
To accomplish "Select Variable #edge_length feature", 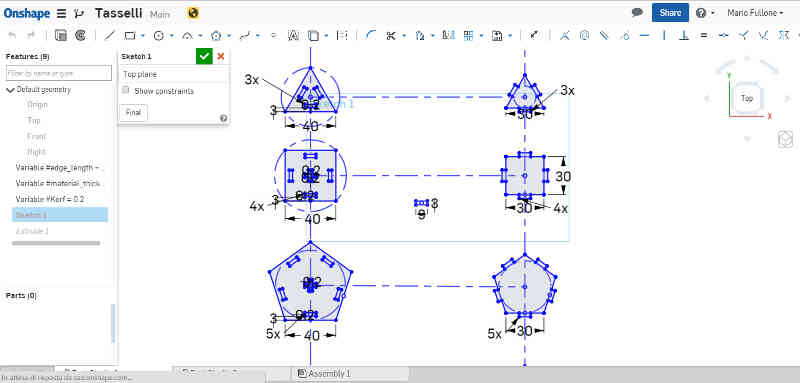I will (60, 168).
